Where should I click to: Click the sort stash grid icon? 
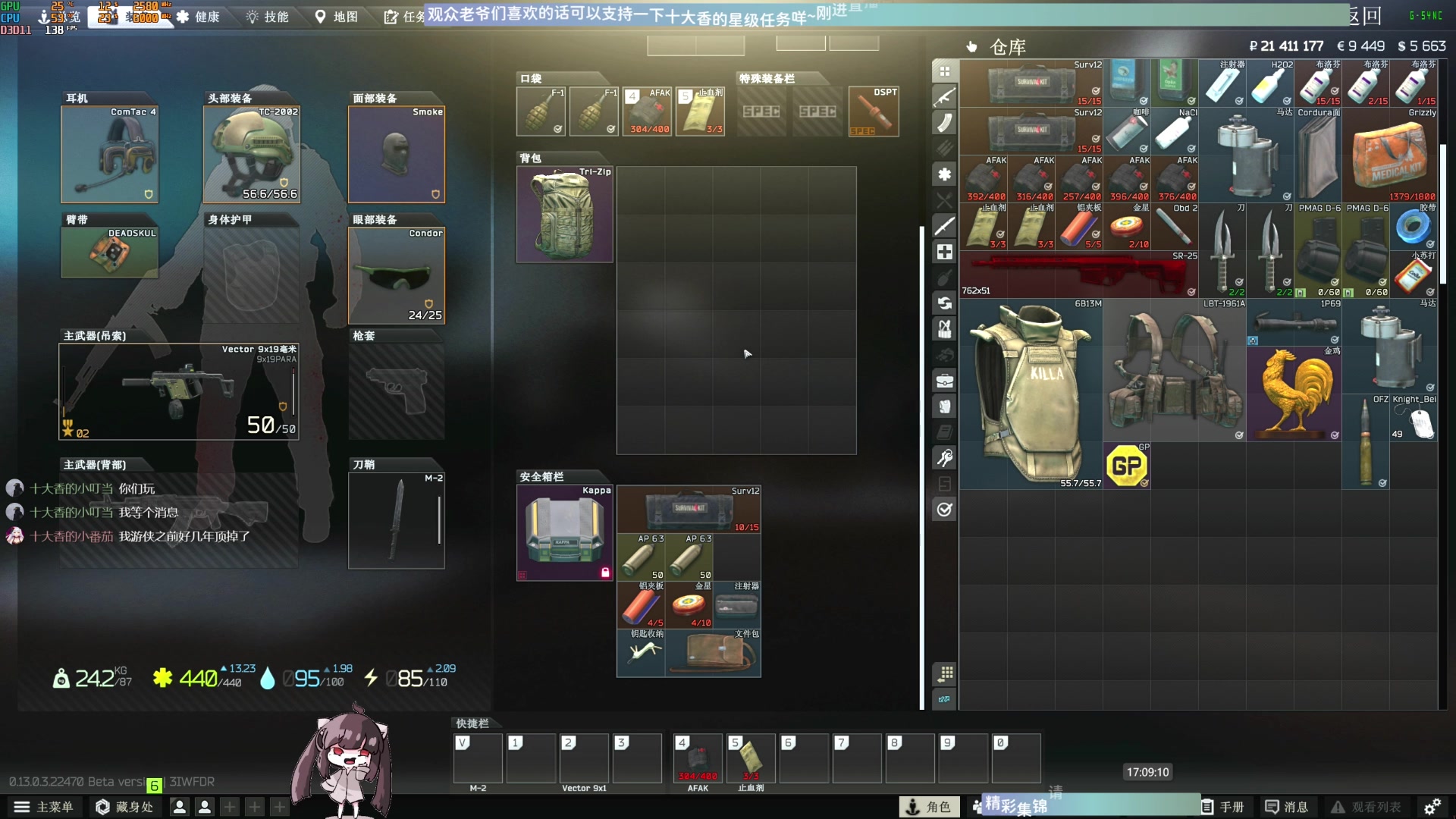pyautogui.click(x=944, y=673)
